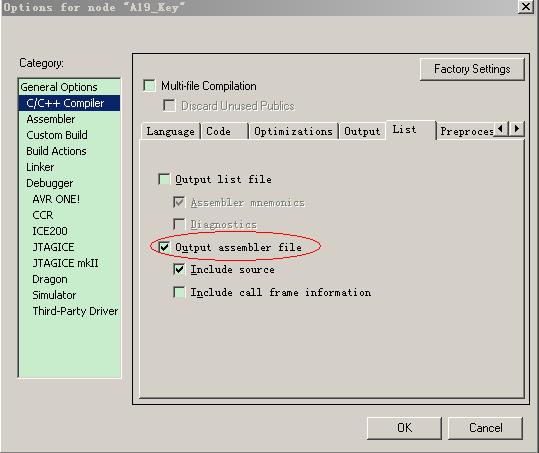Click Factory Settings button

pyautogui.click(x=472, y=69)
